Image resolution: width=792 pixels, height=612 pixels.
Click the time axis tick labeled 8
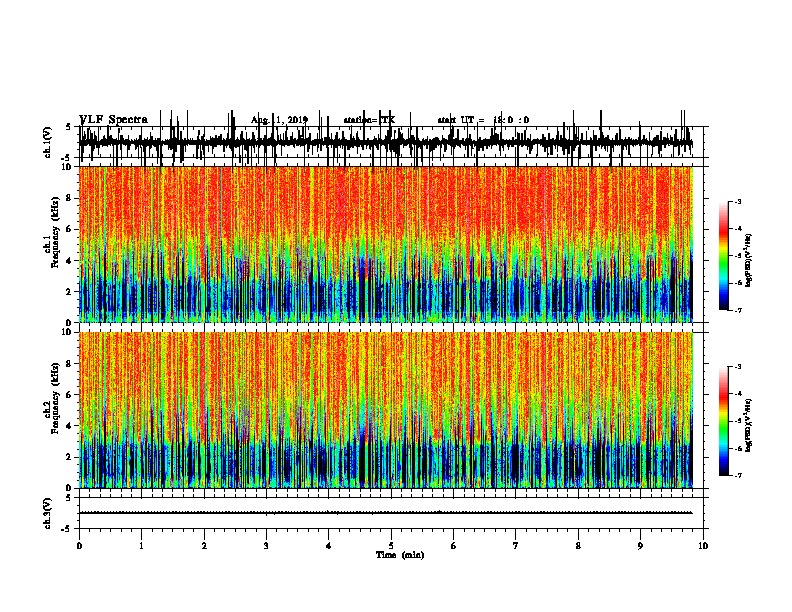(x=578, y=545)
